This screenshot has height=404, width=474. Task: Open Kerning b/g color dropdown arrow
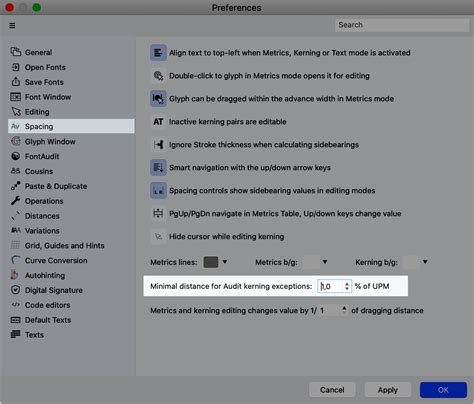pos(425,262)
